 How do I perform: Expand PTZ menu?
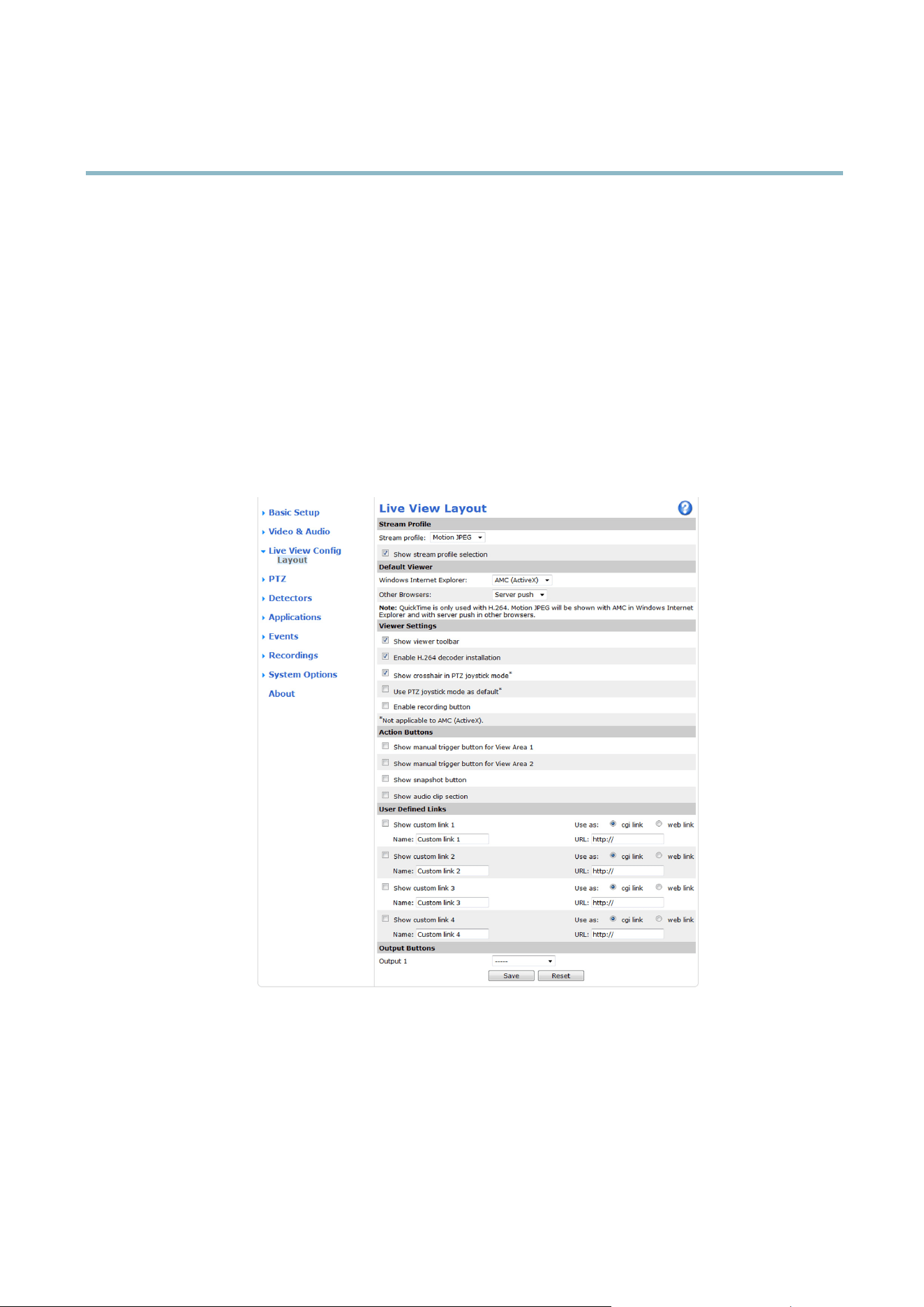click(x=277, y=579)
